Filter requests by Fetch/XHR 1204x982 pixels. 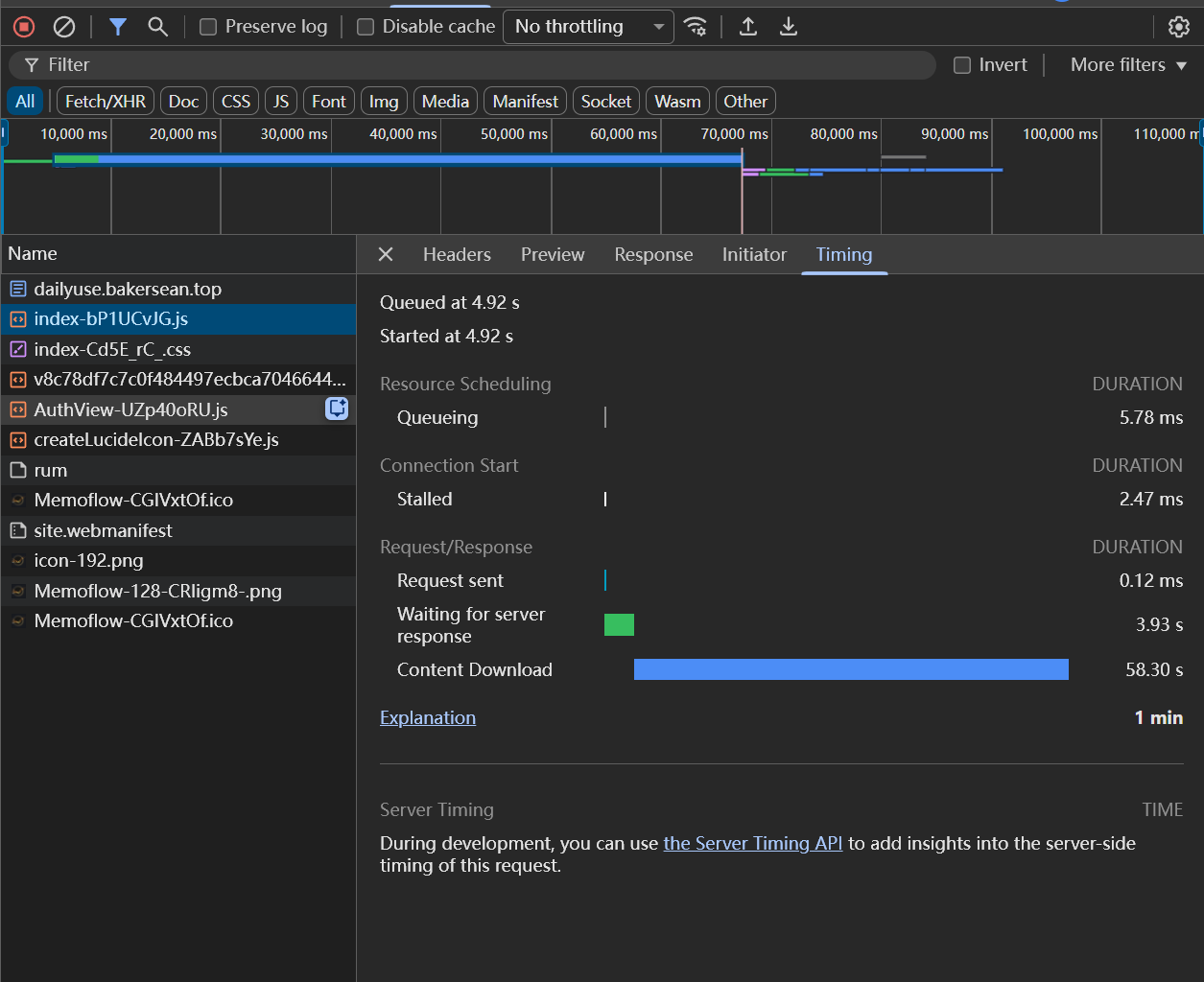pos(106,101)
